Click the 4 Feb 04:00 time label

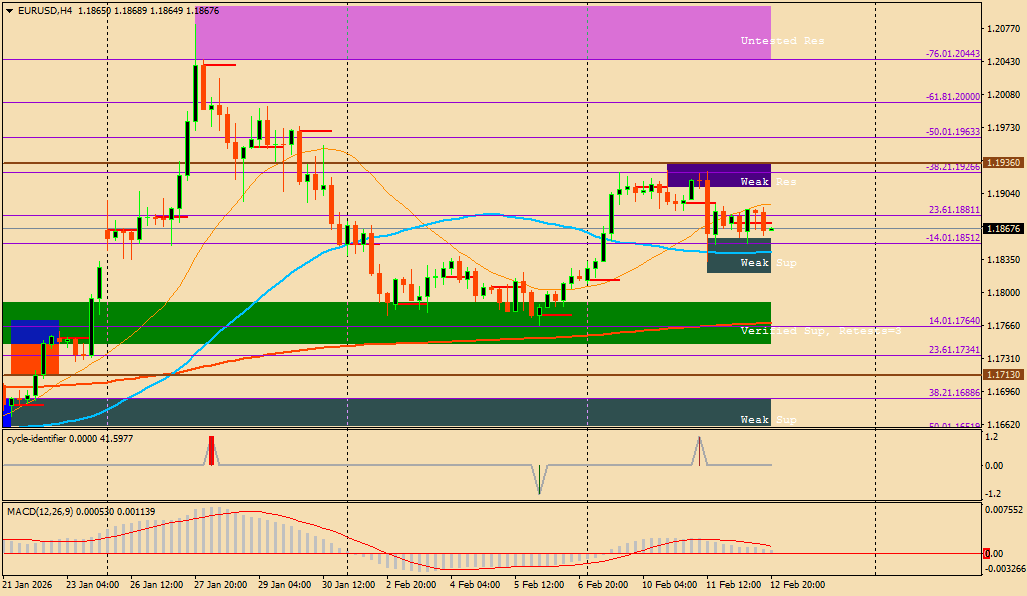coord(475,584)
